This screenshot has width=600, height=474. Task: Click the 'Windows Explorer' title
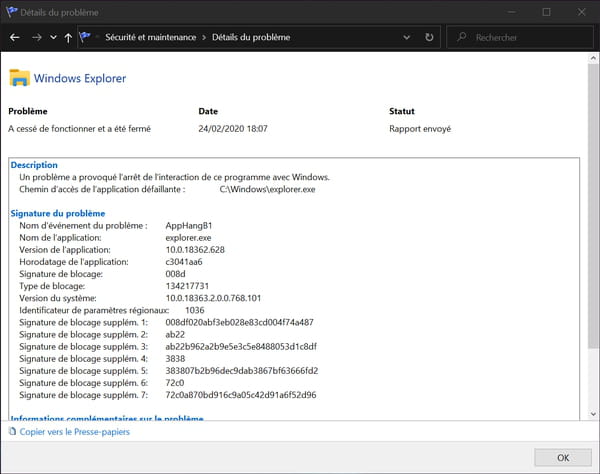tap(80, 78)
